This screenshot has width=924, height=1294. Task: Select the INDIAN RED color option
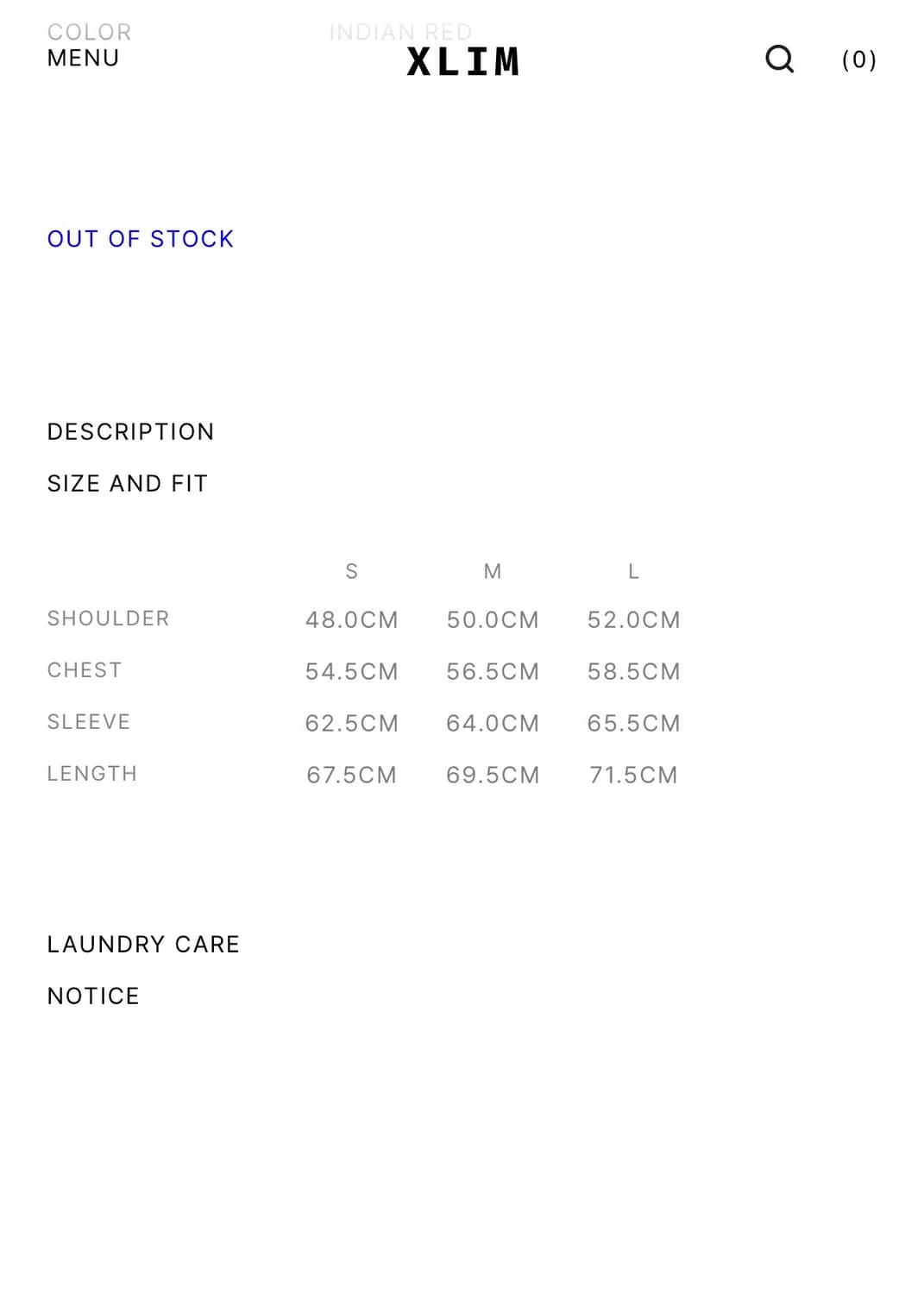tap(400, 32)
